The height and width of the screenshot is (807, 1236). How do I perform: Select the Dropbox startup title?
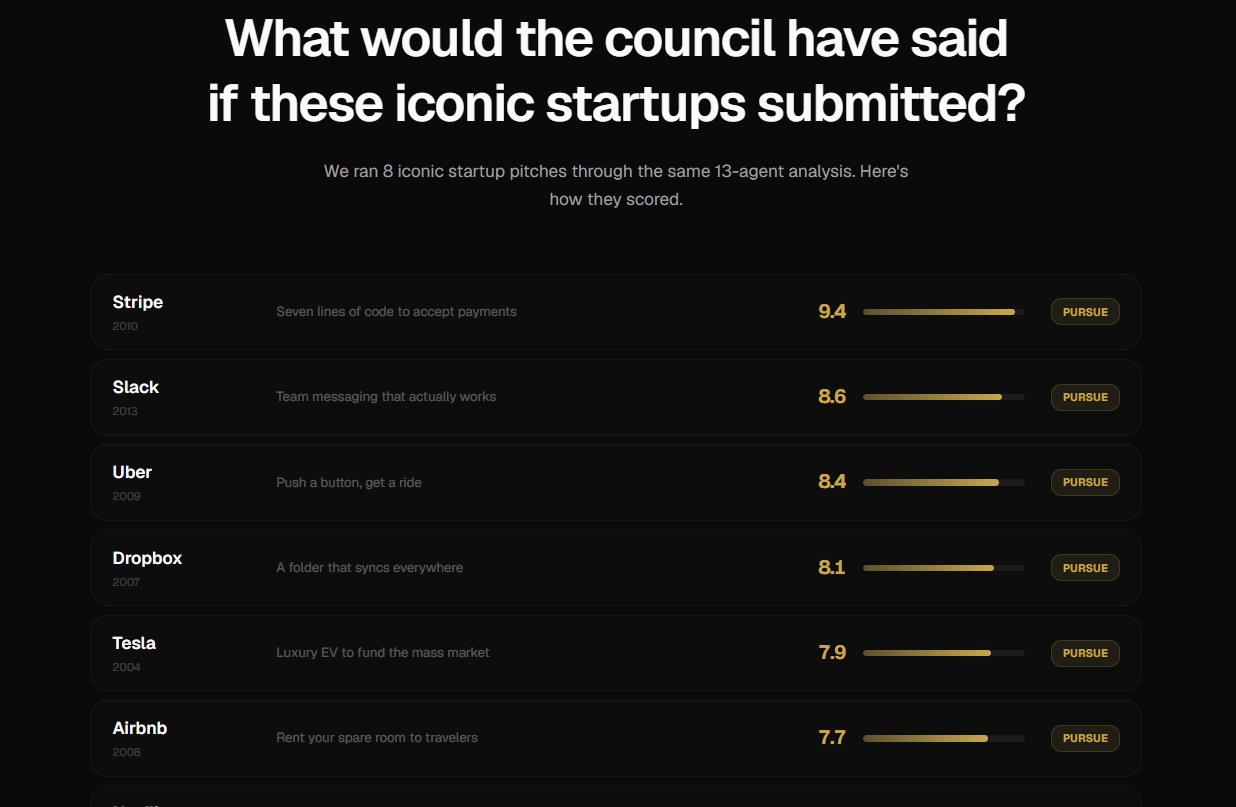pyautogui.click(x=147, y=558)
